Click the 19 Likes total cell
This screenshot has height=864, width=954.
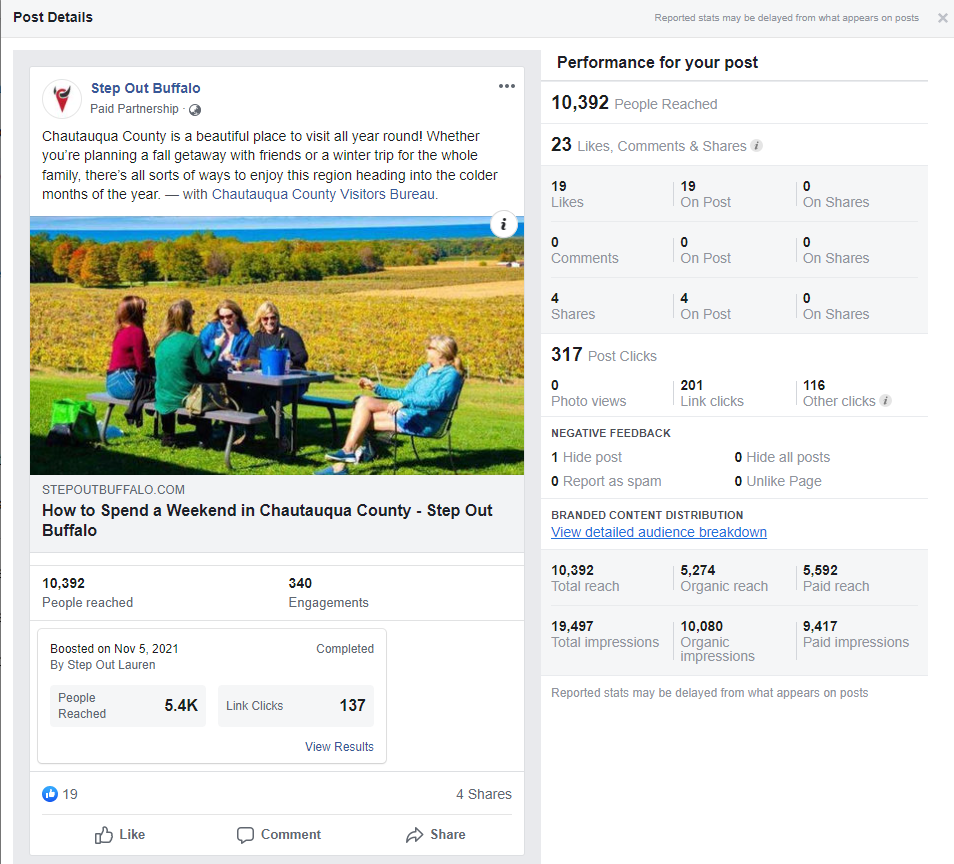point(567,194)
